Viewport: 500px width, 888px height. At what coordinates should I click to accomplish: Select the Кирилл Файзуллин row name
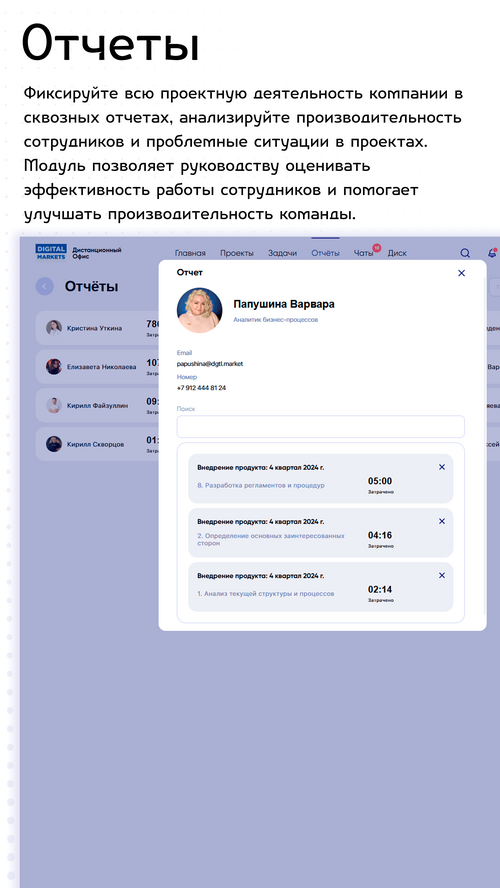coord(97,405)
